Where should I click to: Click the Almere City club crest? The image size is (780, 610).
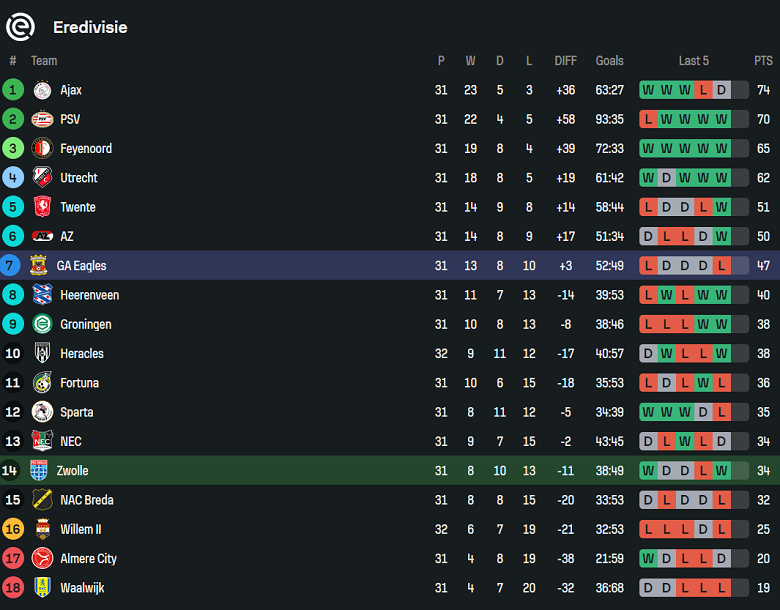click(42, 558)
